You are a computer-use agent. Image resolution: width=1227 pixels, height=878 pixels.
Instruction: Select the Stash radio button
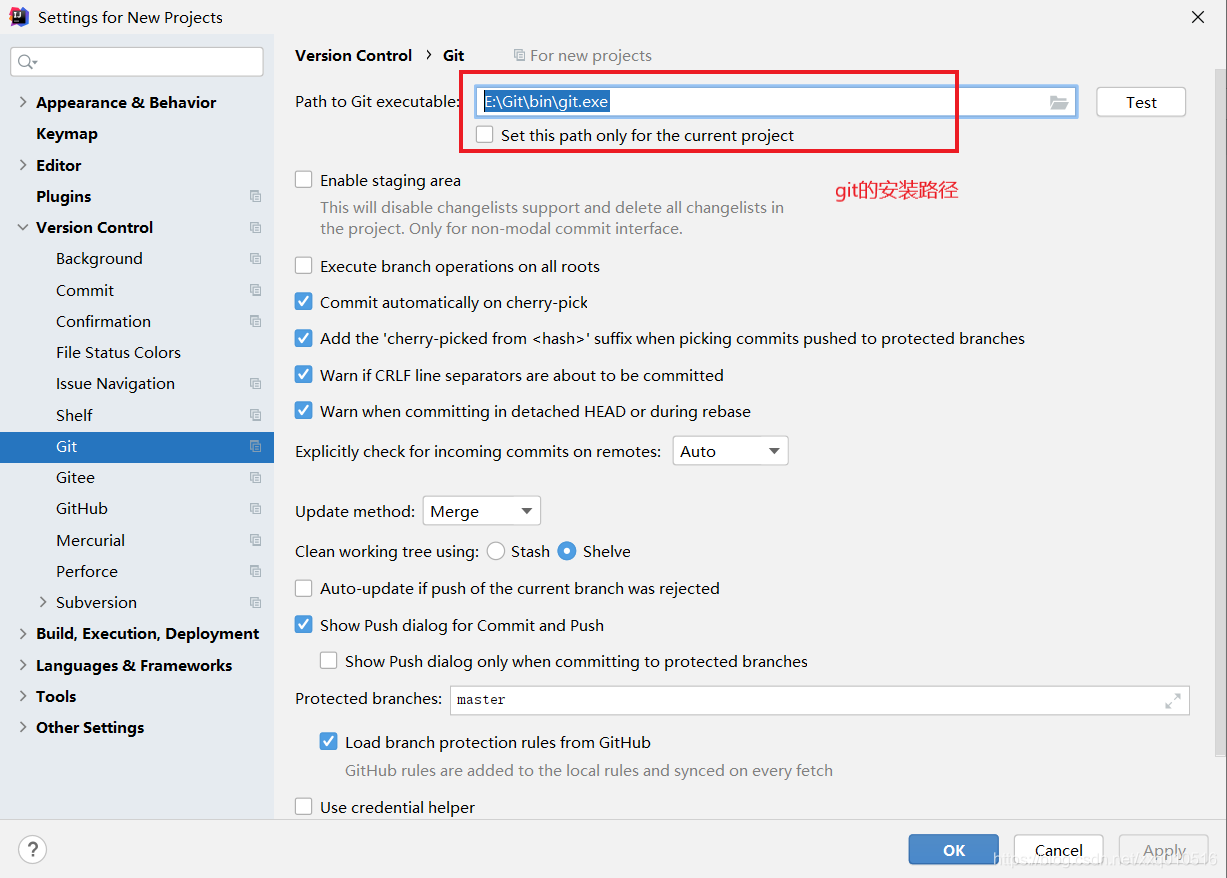(x=496, y=551)
